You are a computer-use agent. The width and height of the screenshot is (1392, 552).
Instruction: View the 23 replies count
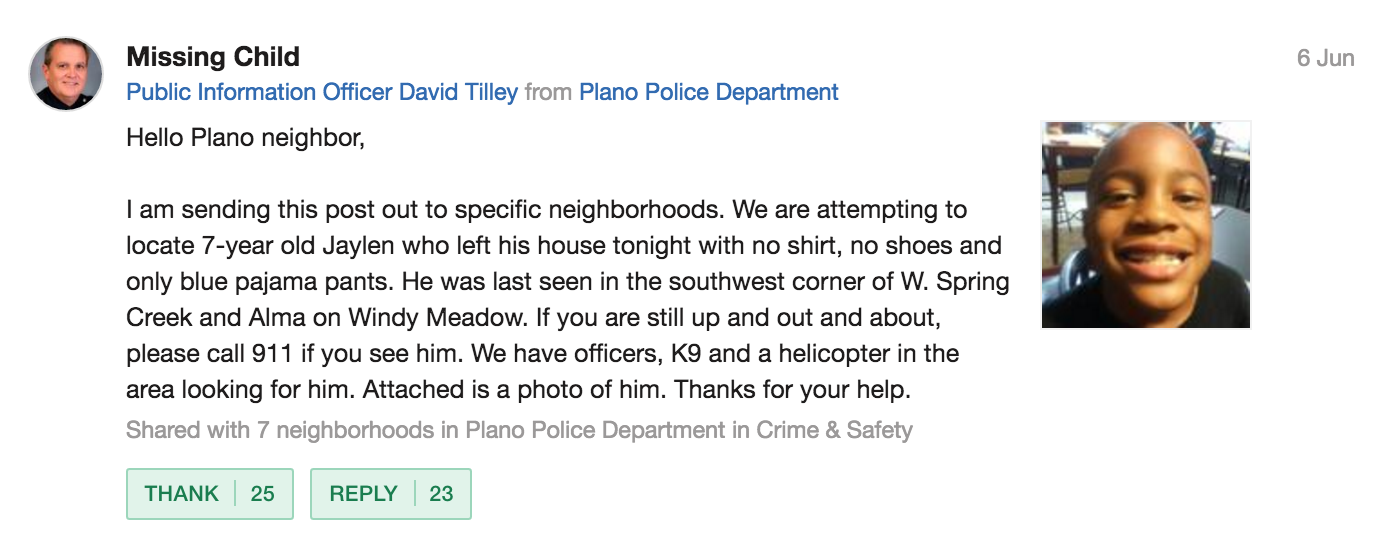(x=441, y=494)
